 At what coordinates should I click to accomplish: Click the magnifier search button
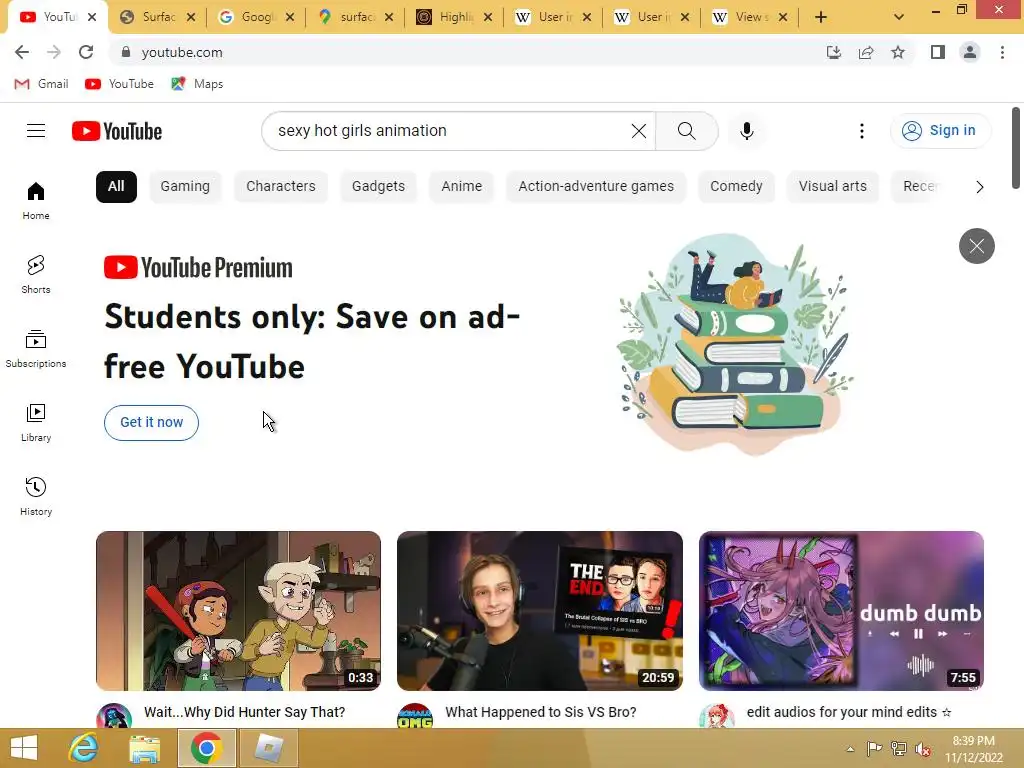[x=686, y=131]
